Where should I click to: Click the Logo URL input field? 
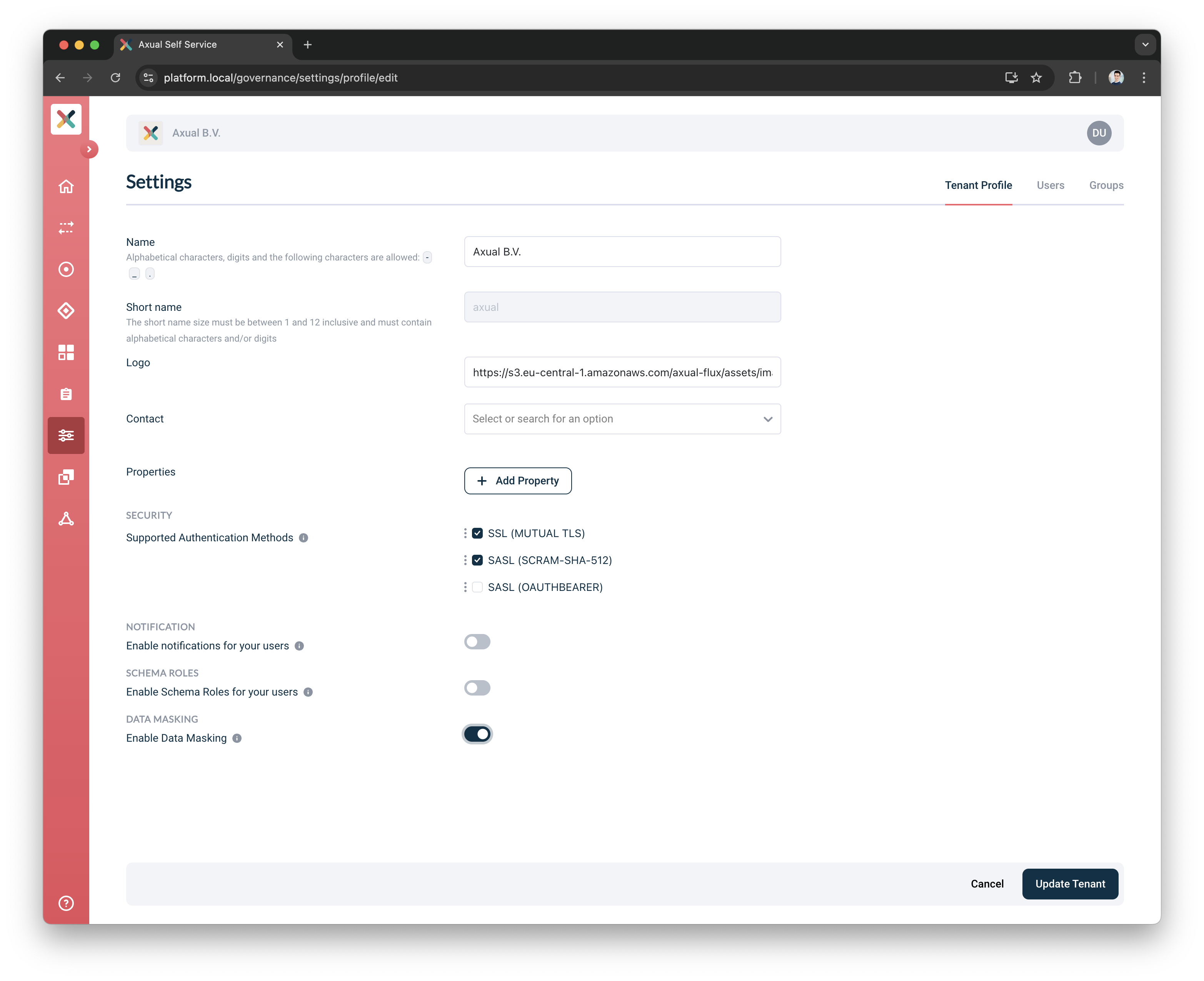622,373
